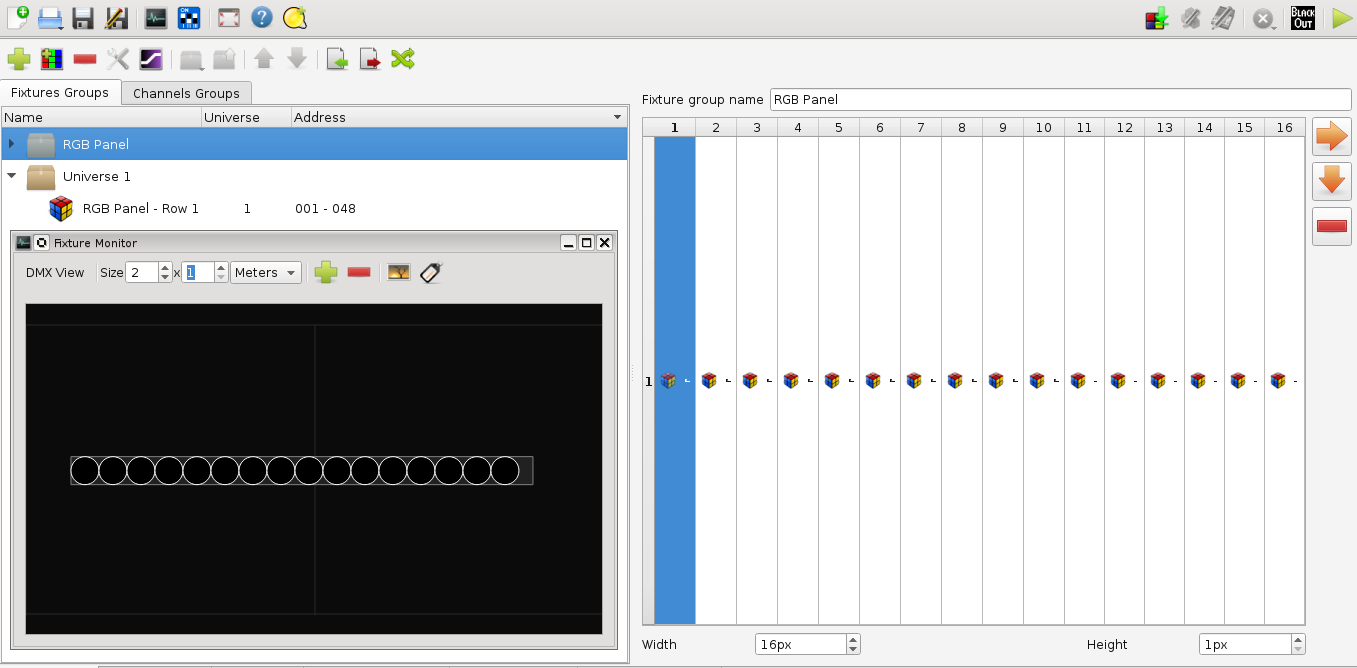
Task: Stop all running functions
Action: point(1264,18)
